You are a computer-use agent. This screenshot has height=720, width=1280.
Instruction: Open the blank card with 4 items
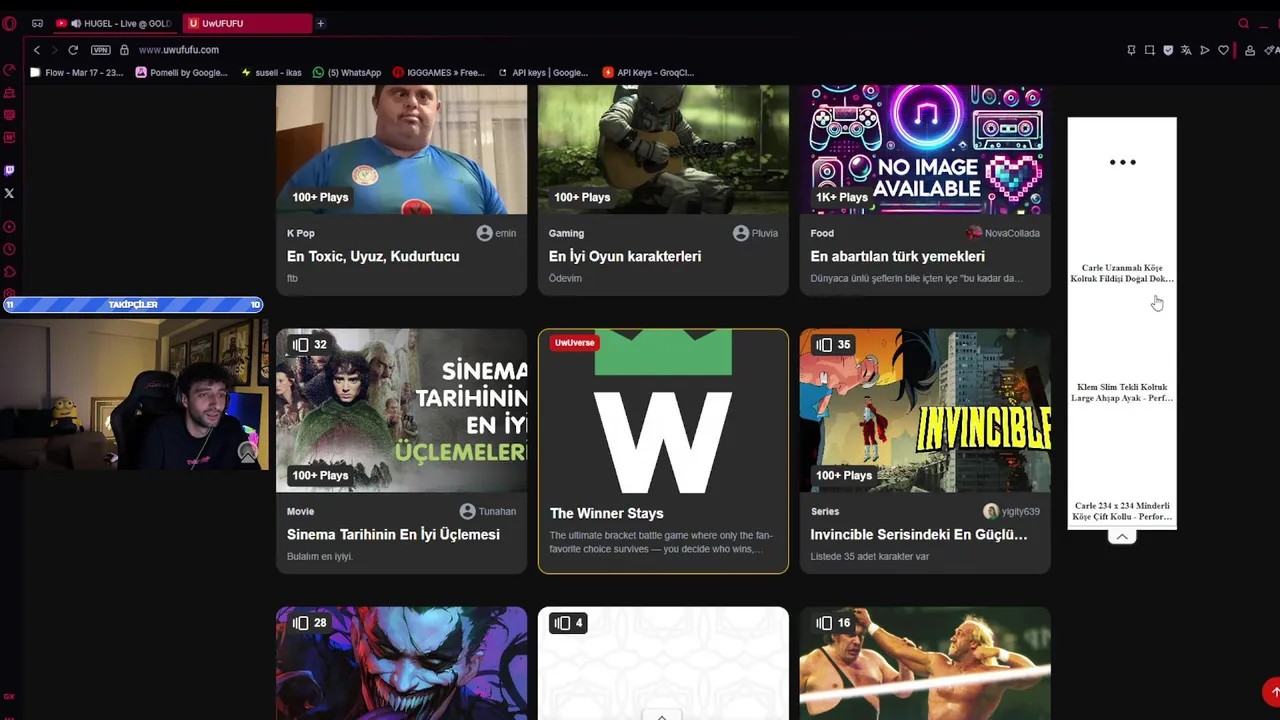(x=663, y=663)
